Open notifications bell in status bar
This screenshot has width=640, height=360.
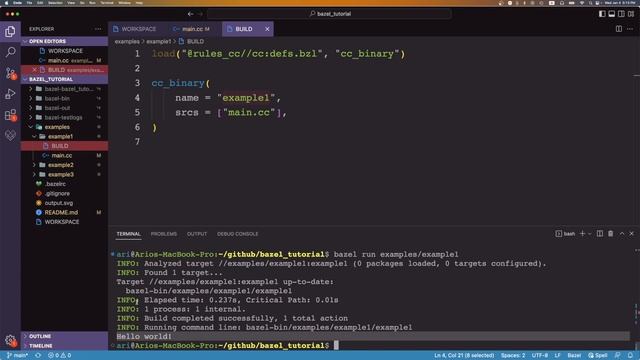click(x=631, y=356)
